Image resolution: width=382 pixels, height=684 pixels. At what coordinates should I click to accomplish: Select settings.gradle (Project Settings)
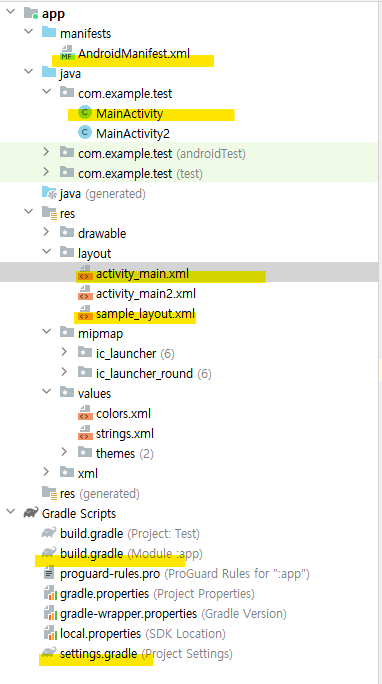(146, 654)
